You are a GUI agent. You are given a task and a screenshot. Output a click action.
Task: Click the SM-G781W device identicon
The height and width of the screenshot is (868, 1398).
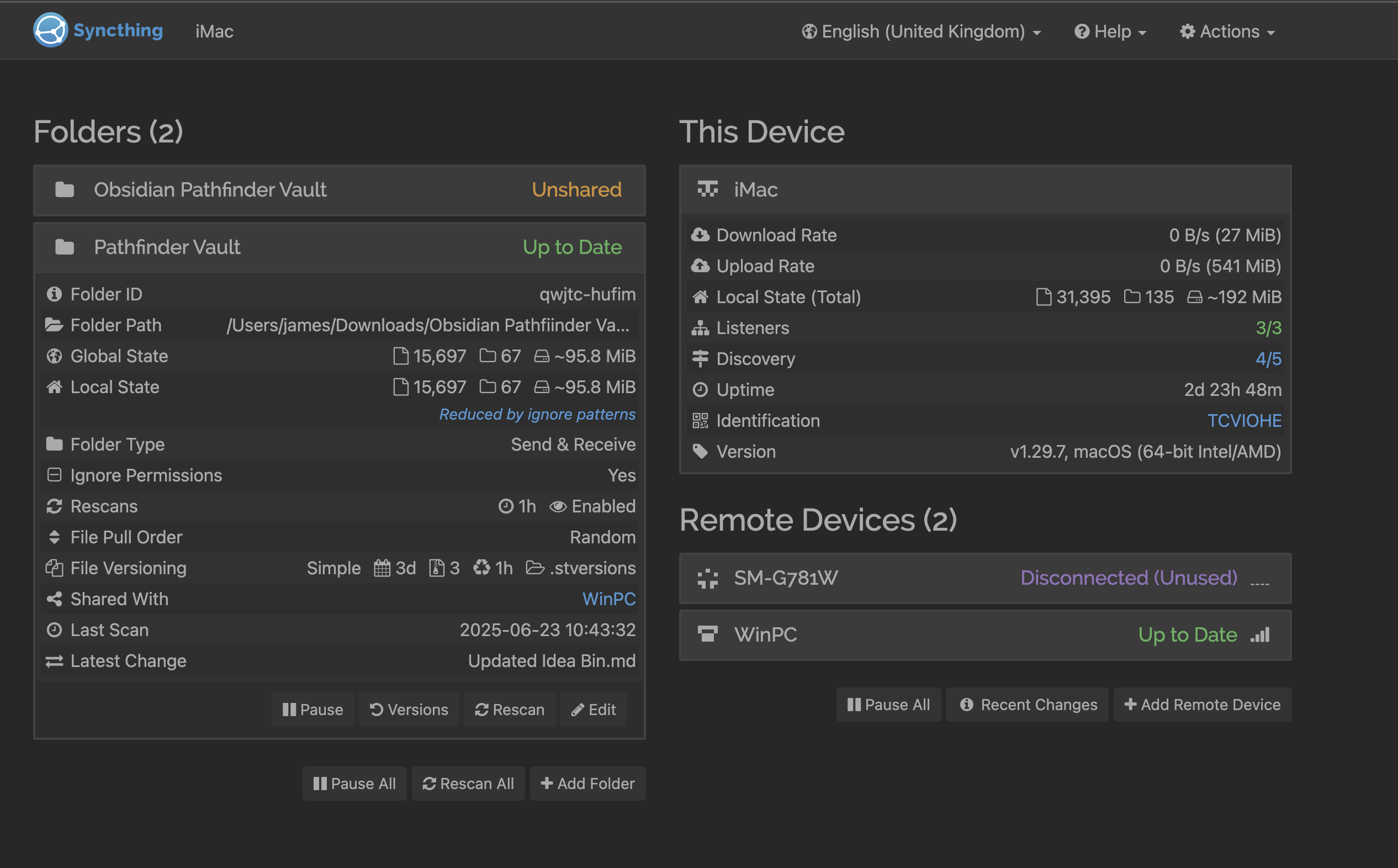708,578
